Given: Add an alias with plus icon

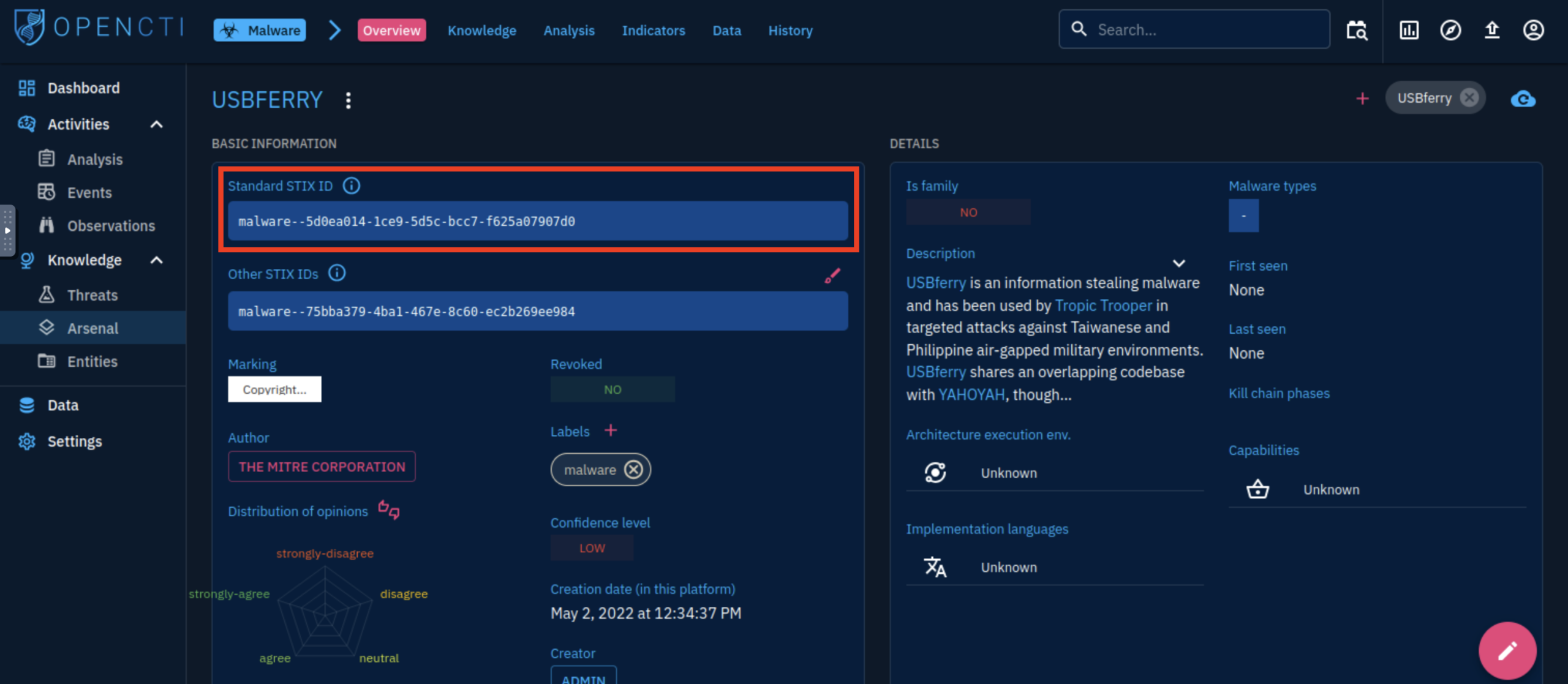Looking at the screenshot, I should click(x=1362, y=99).
